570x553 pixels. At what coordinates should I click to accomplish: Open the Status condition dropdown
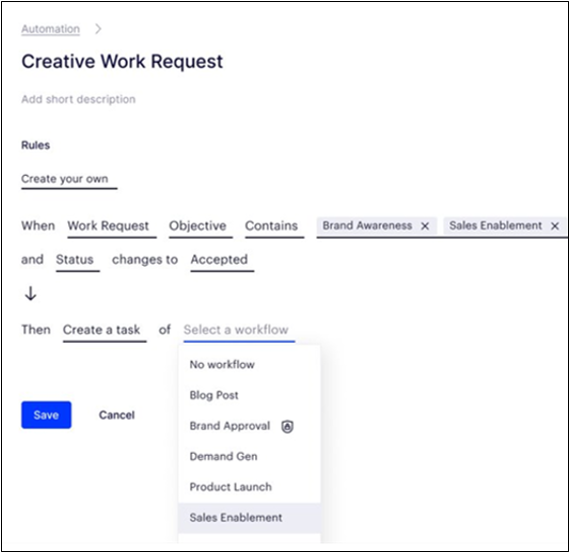click(x=78, y=261)
